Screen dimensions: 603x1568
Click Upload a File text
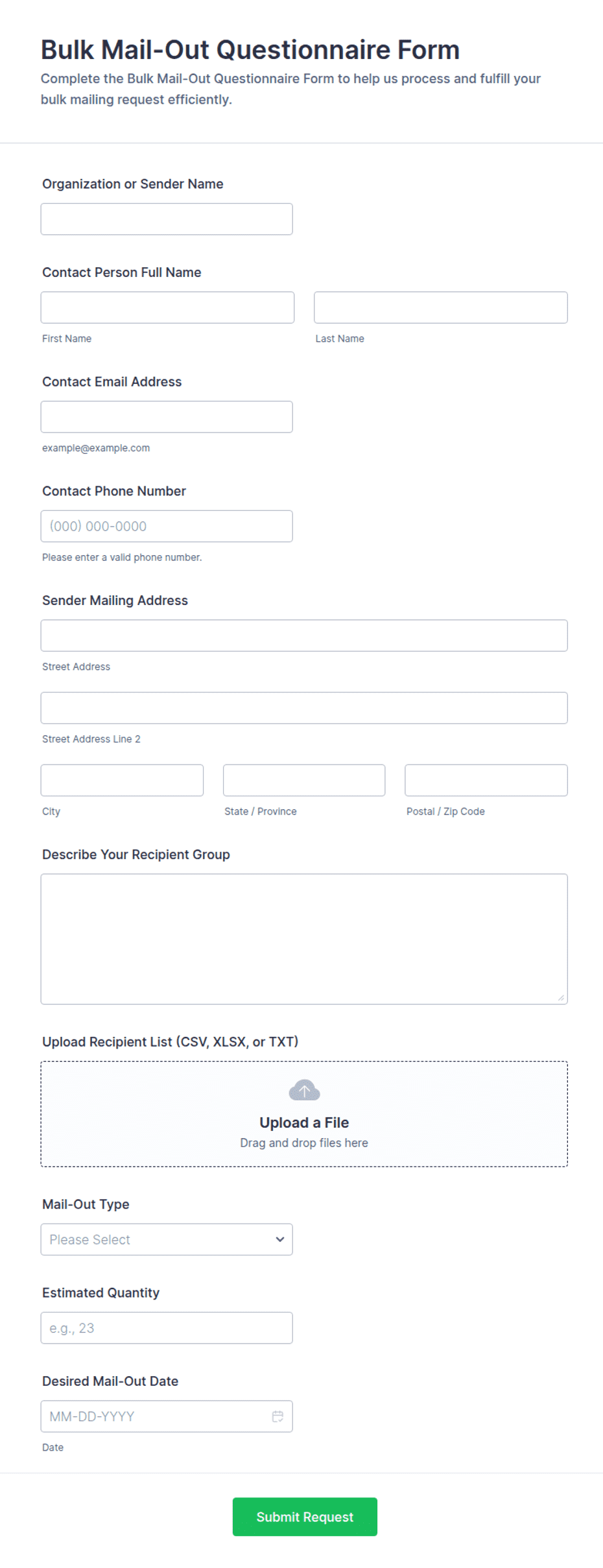click(304, 1123)
